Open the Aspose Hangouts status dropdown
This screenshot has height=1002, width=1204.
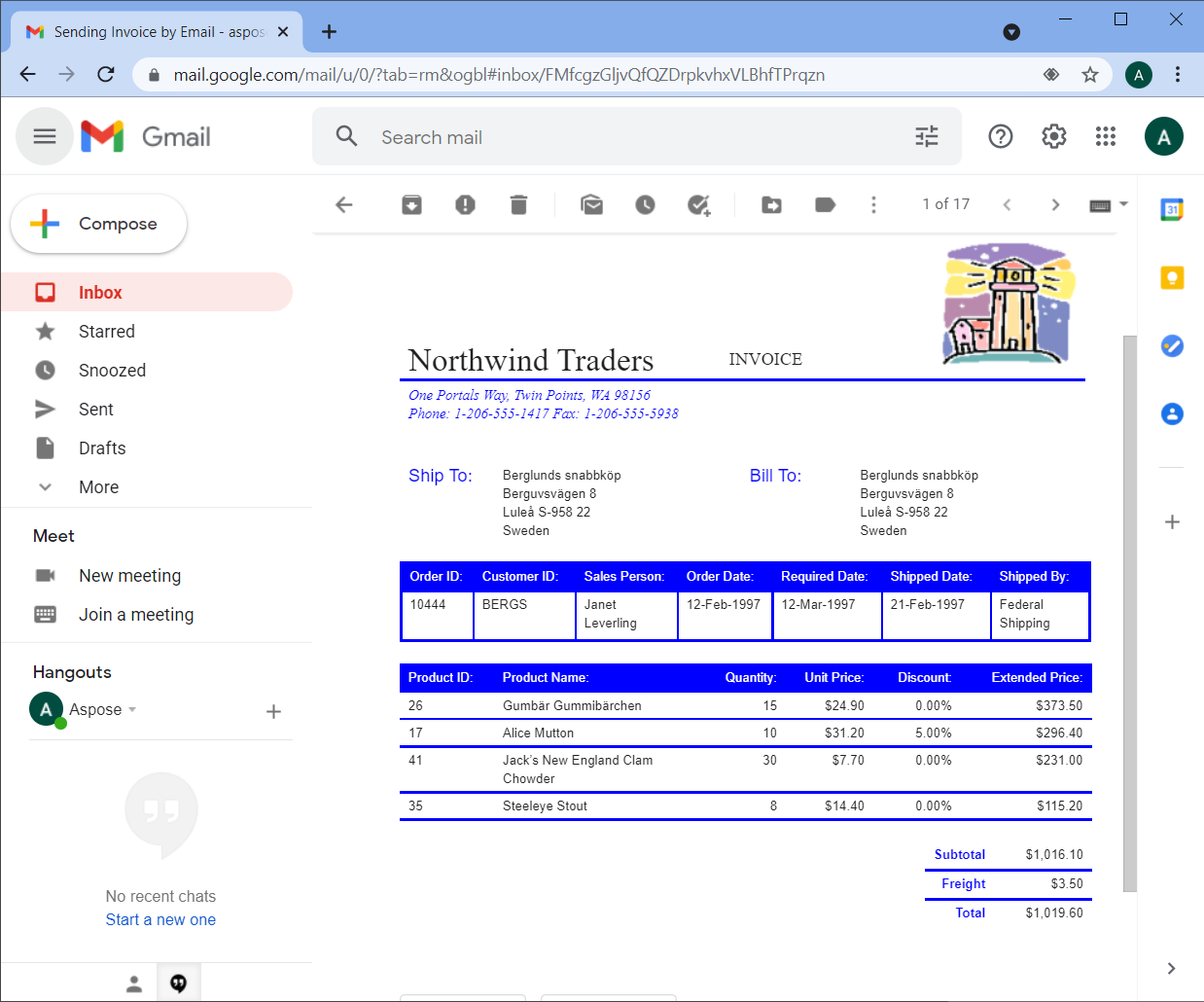(132, 709)
